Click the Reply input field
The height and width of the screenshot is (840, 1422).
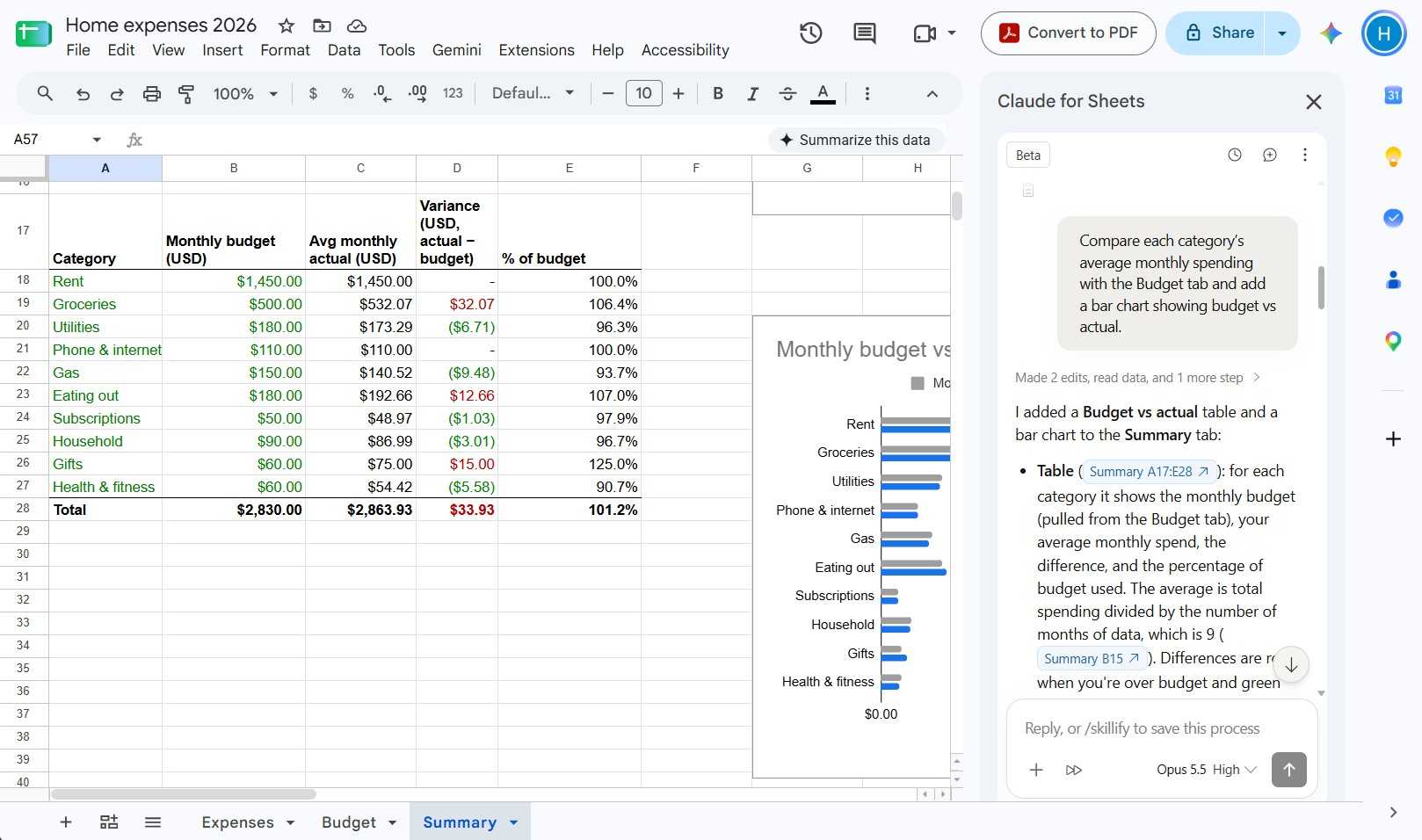[x=1161, y=728]
